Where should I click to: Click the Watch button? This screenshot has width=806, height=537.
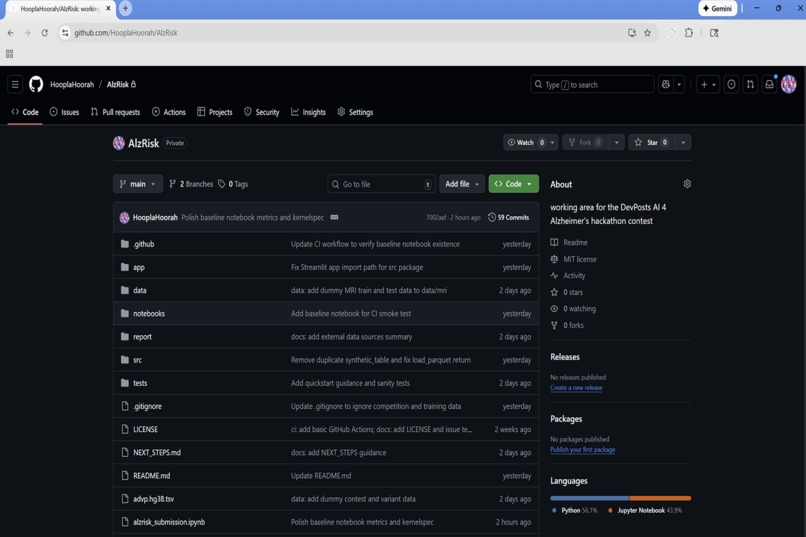pyautogui.click(x=525, y=142)
